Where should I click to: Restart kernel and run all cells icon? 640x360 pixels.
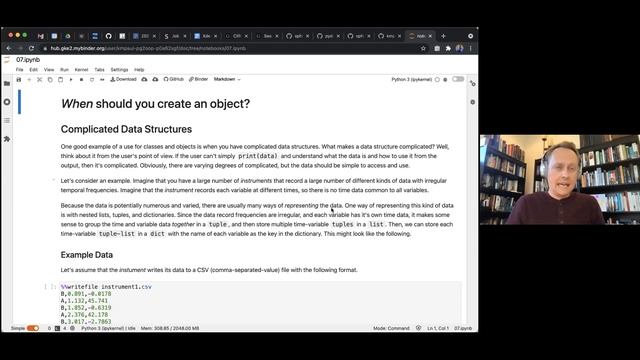coord(102,80)
